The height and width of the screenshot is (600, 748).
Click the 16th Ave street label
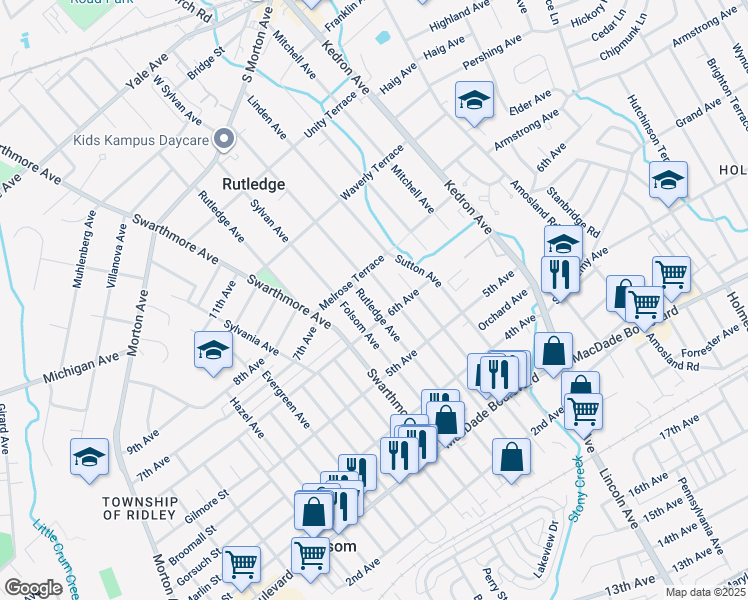point(648,485)
